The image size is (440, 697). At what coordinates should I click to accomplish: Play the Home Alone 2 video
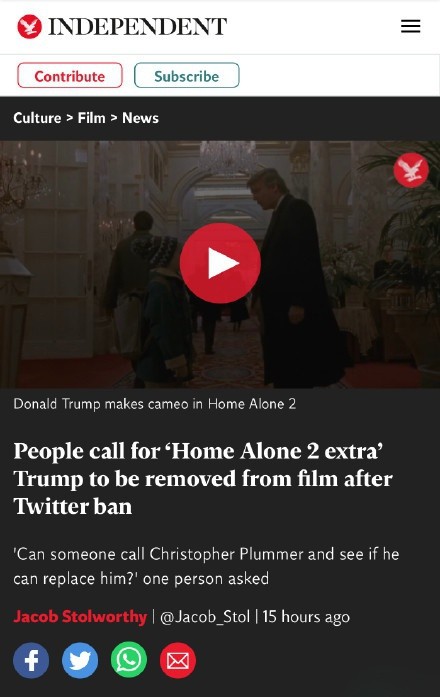pos(220,263)
